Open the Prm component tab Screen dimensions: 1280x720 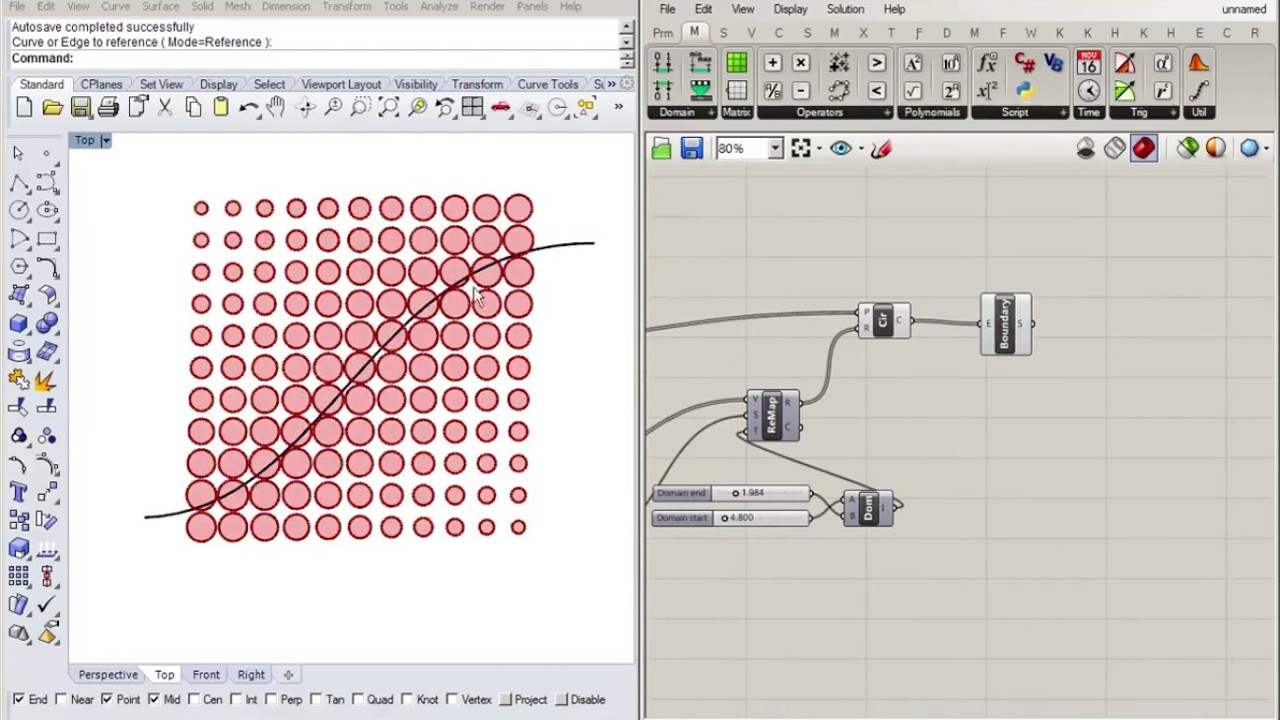pos(663,33)
